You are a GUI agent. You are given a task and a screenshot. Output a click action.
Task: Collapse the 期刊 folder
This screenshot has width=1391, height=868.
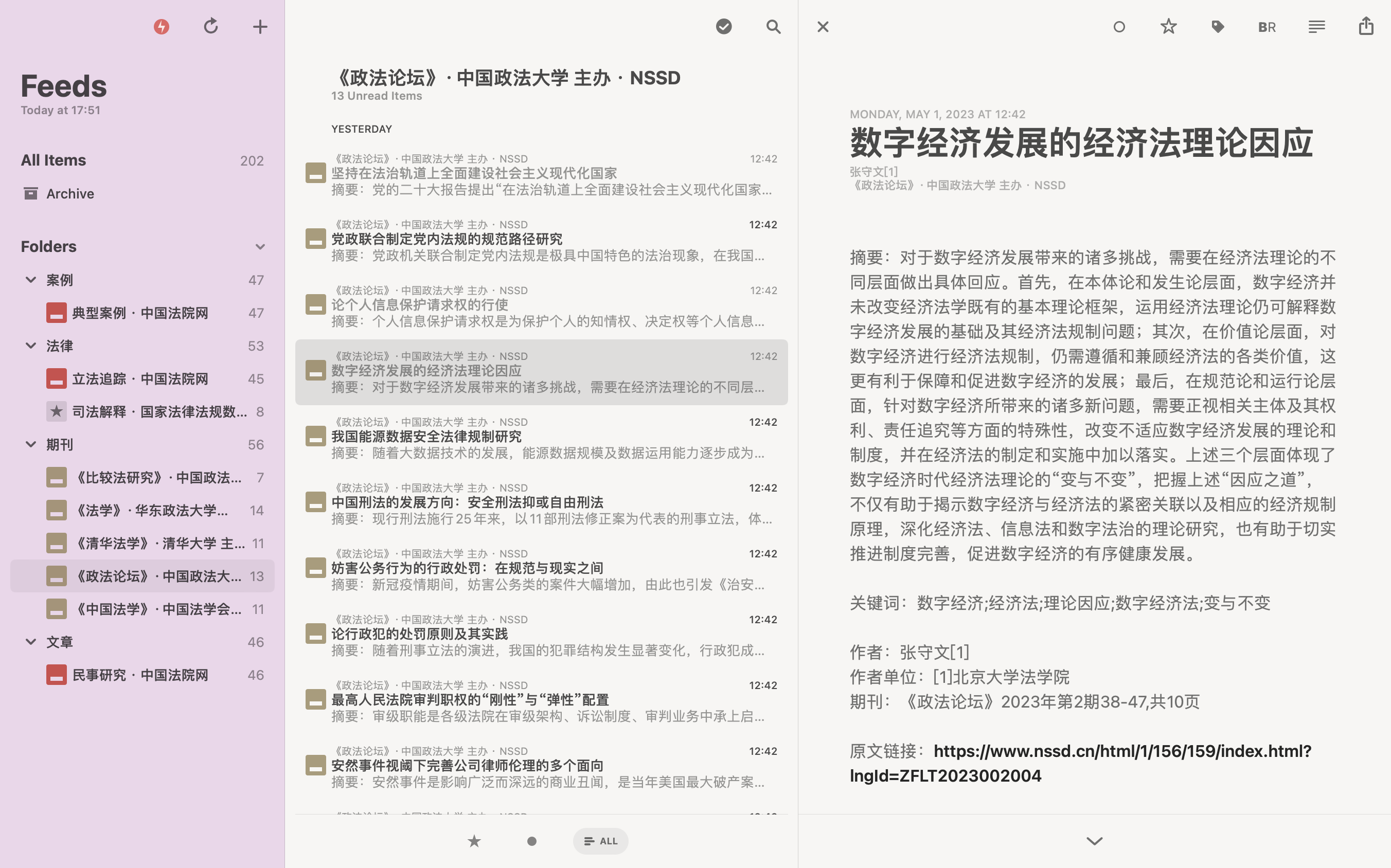coord(31,444)
